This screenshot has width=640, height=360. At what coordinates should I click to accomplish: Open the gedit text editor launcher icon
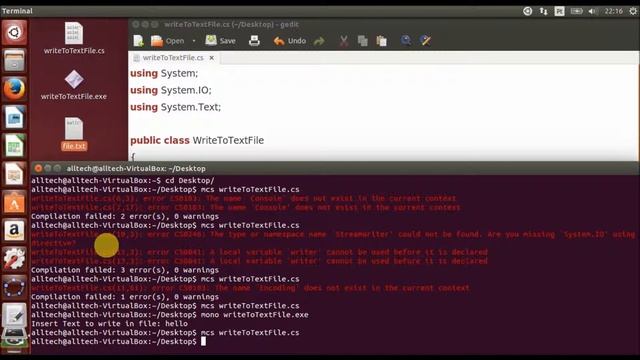[14, 315]
